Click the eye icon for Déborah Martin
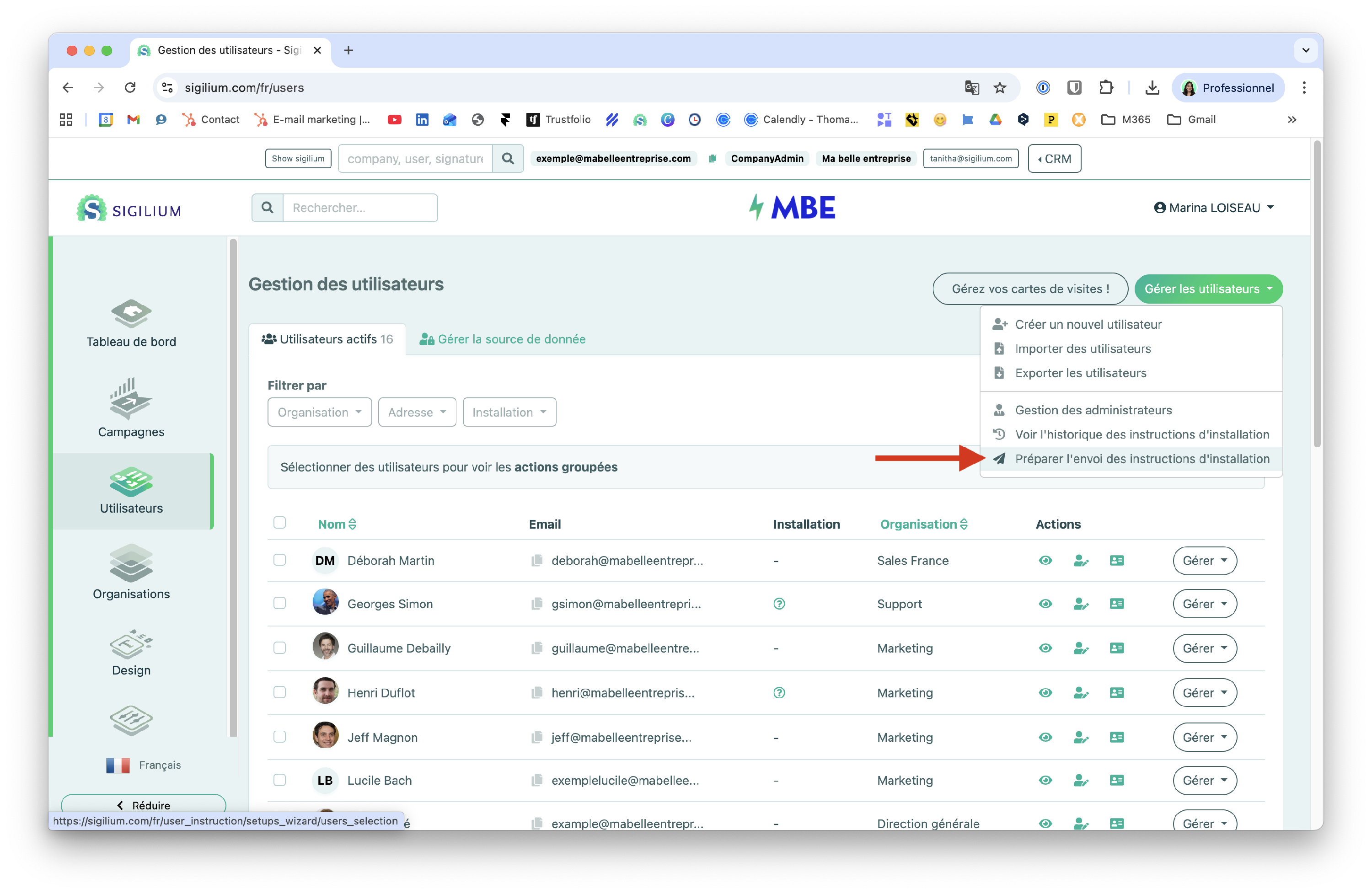This screenshot has width=1372, height=894. coord(1045,561)
